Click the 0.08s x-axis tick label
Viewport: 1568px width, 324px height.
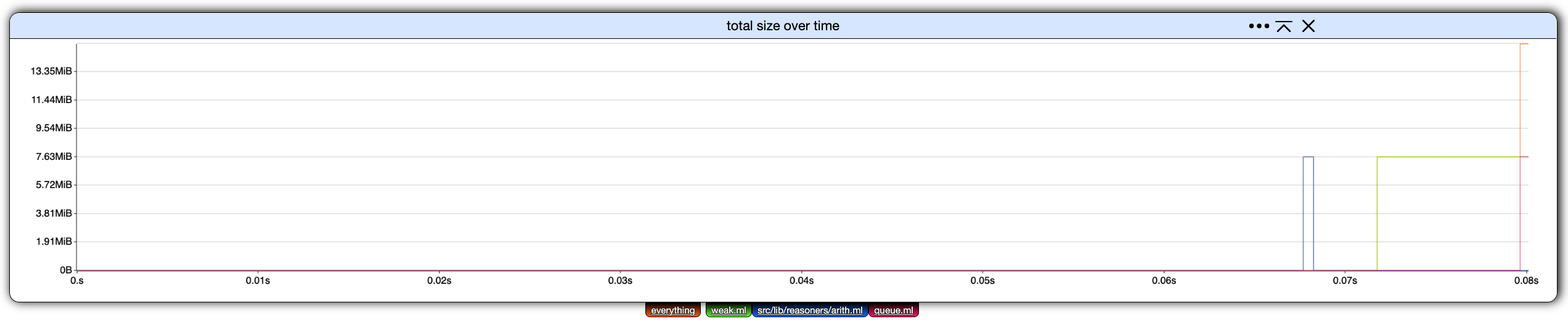(x=1526, y=281)
